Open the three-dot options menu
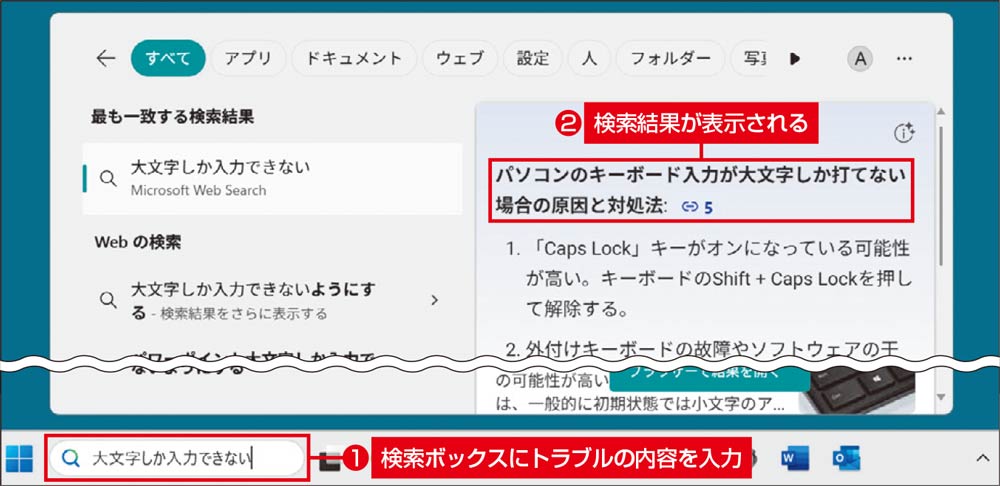This screenshot has width=1000, height=486. tap(904, 59)
